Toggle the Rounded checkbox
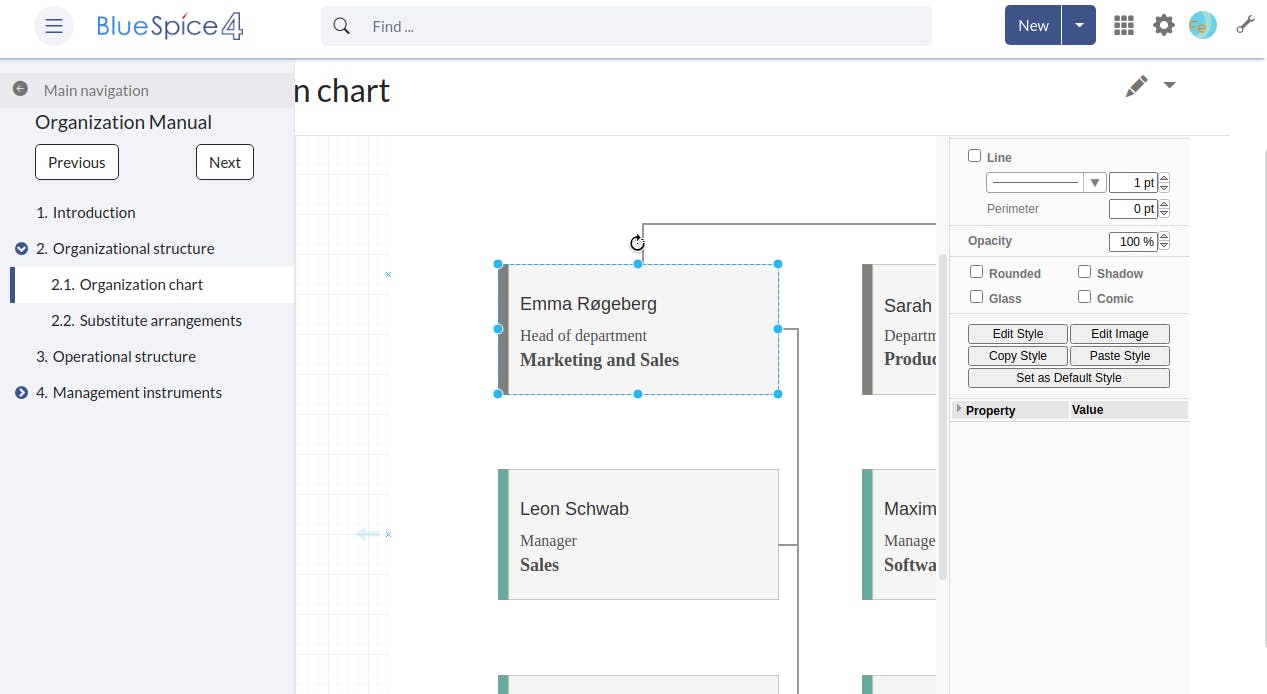Image resolution: width=1267 pixels, height=694 pixels. [x=977, y=272]
